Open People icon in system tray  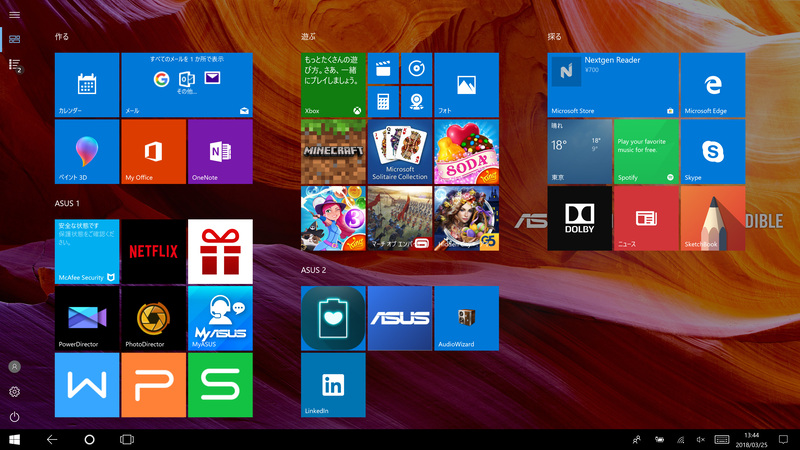[x=637, y=439]
